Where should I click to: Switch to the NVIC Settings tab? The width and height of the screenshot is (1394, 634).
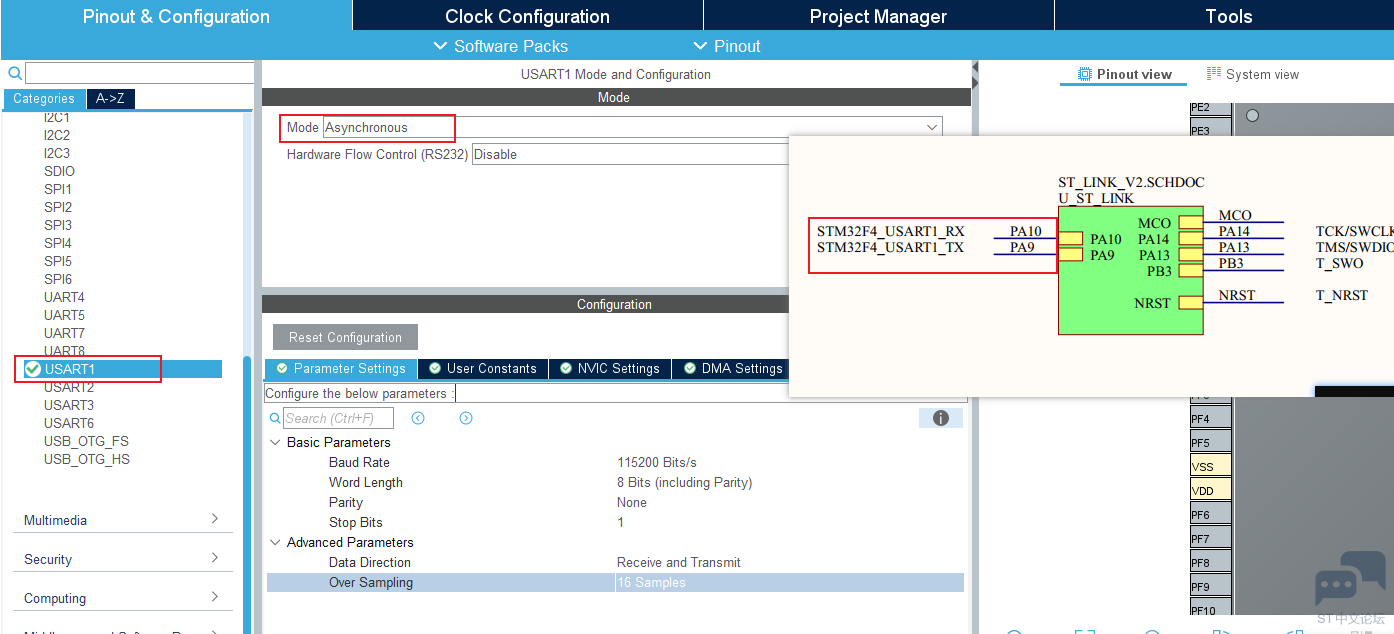point(609,368)
